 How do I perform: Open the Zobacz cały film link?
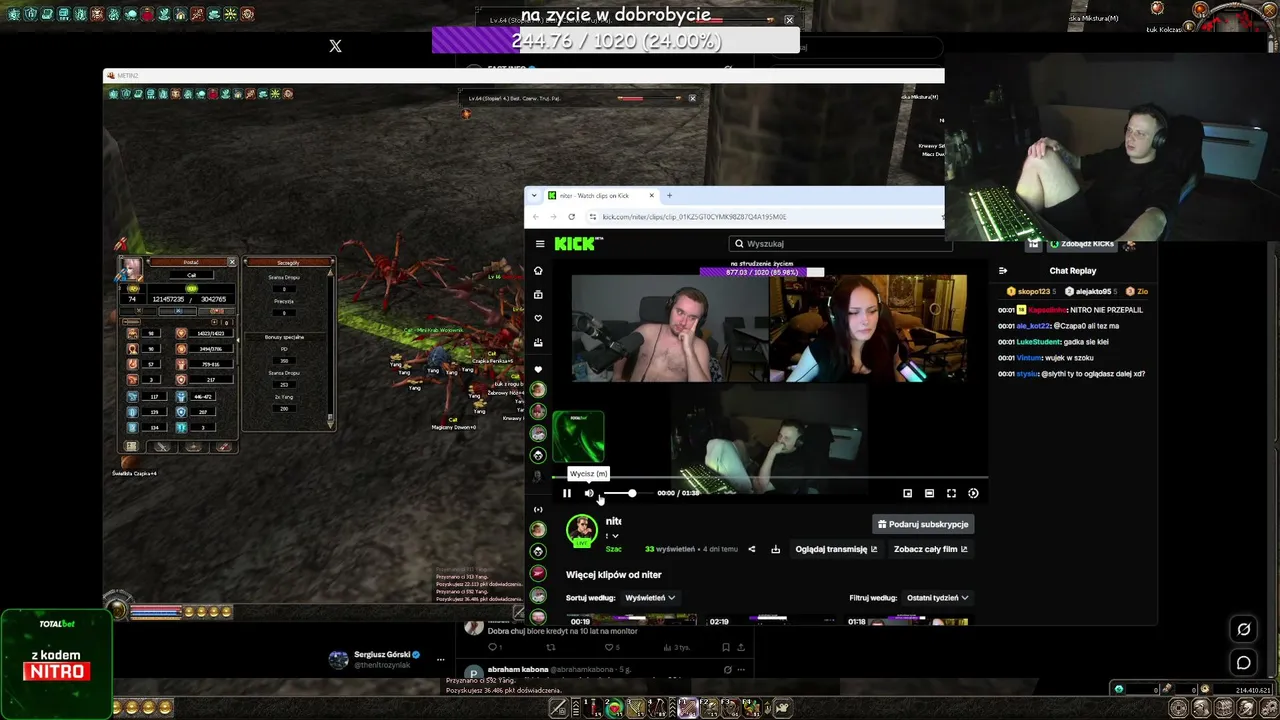pyautogui.click(x=931, y=549)
